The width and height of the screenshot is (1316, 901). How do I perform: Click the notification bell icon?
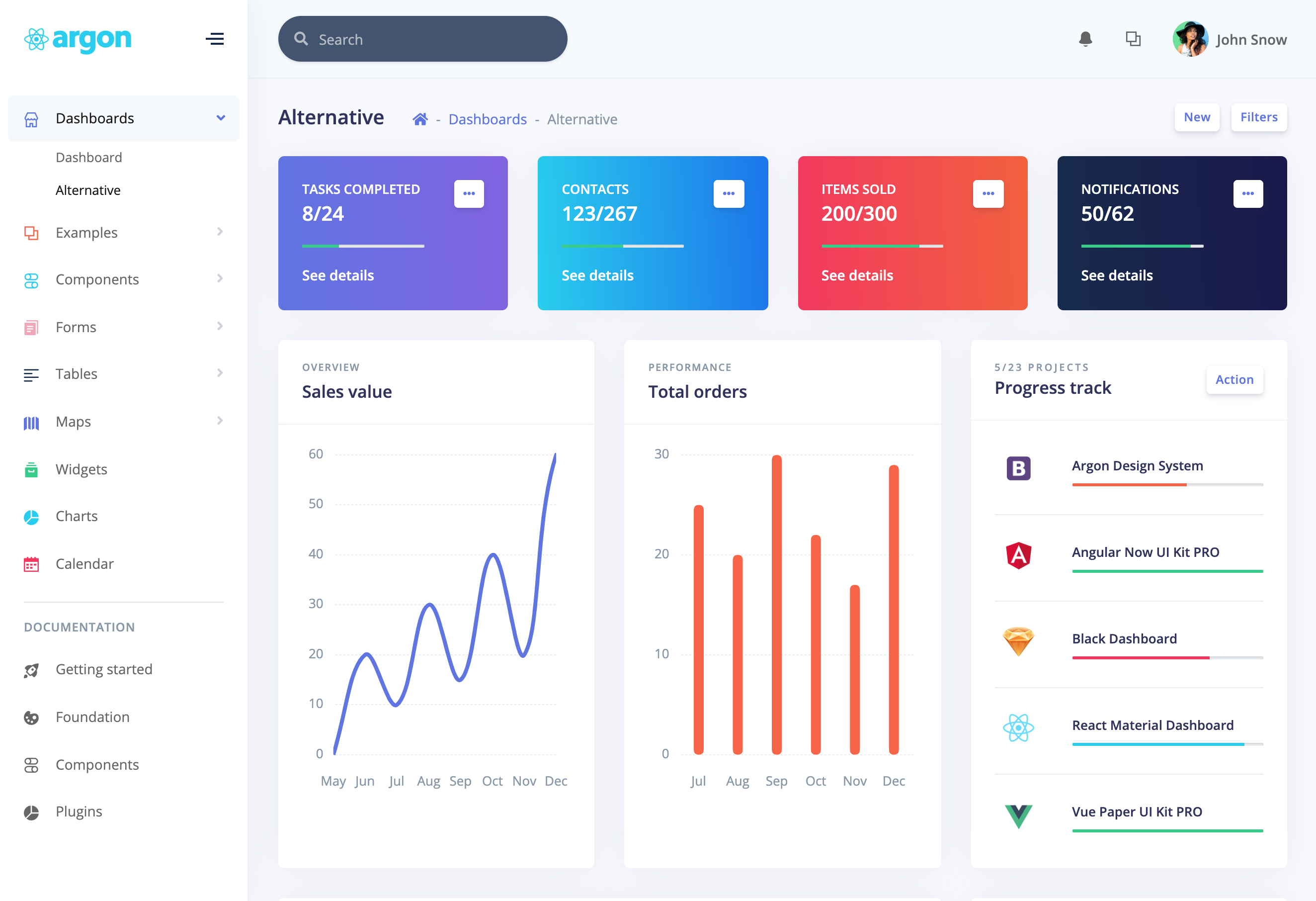pyautogui.click(x=1085, y=39)
